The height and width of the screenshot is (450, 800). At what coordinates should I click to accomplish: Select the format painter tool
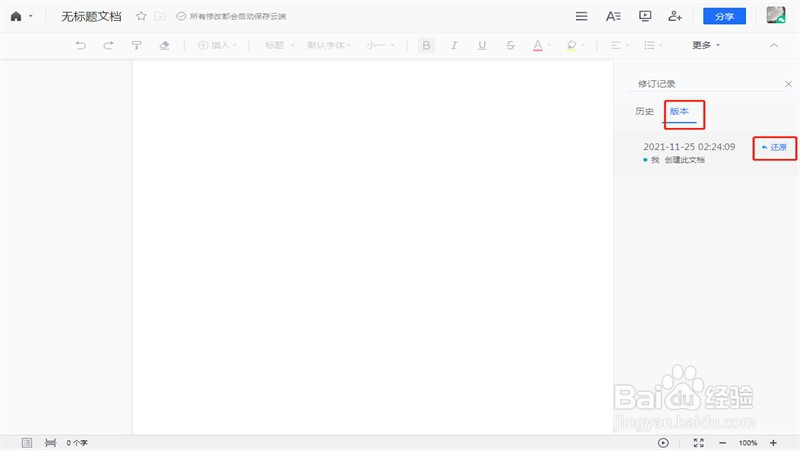coord(136,45)
